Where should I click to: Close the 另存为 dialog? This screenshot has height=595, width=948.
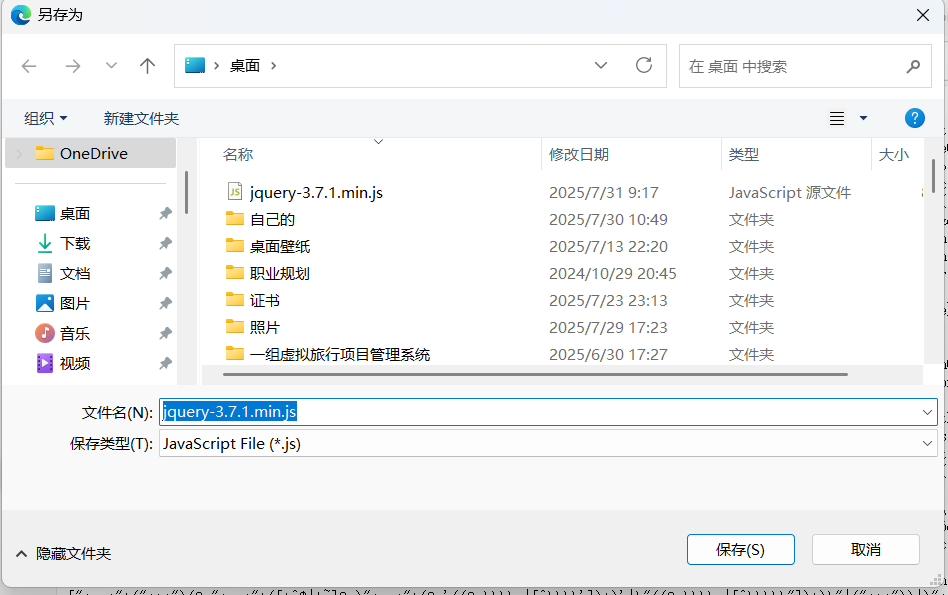[923, 15]
